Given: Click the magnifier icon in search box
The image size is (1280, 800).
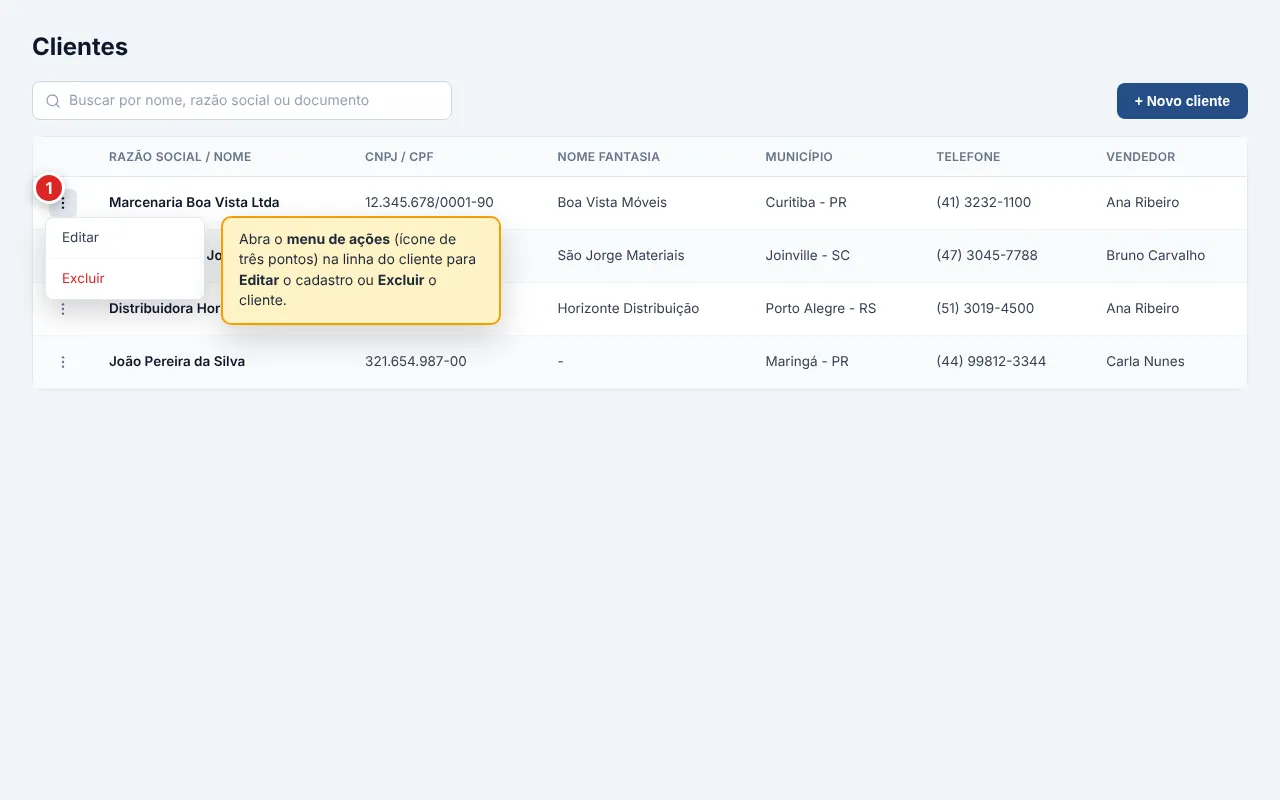Looking at the screenshot, I should click(x=53, y=101).
